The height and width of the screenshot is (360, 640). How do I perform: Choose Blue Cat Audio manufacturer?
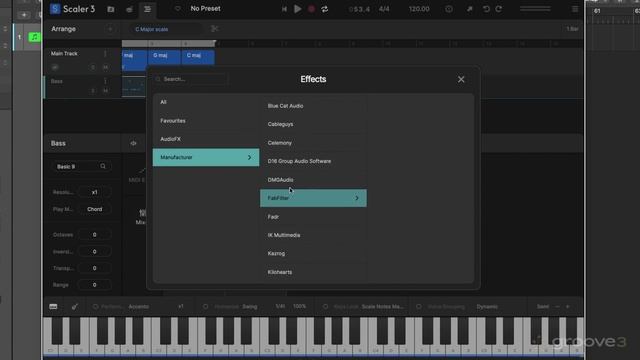tap(313, 106)
